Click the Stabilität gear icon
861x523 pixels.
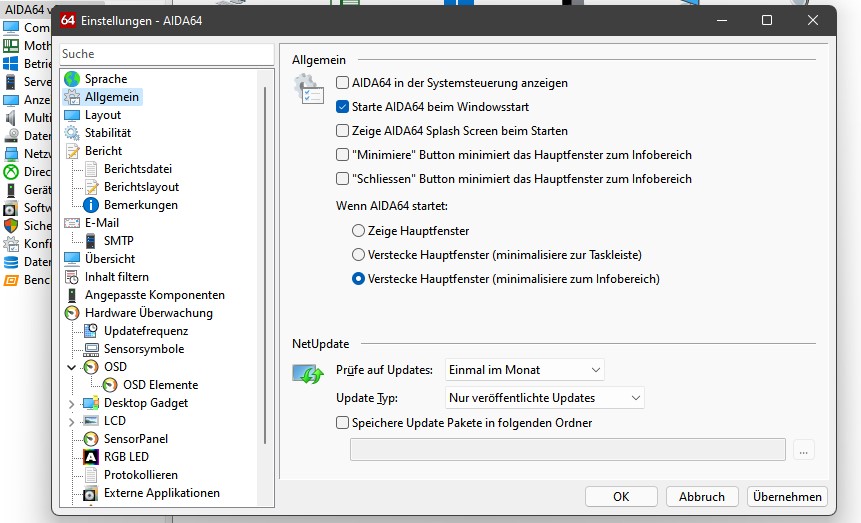(x=72, y=133)
